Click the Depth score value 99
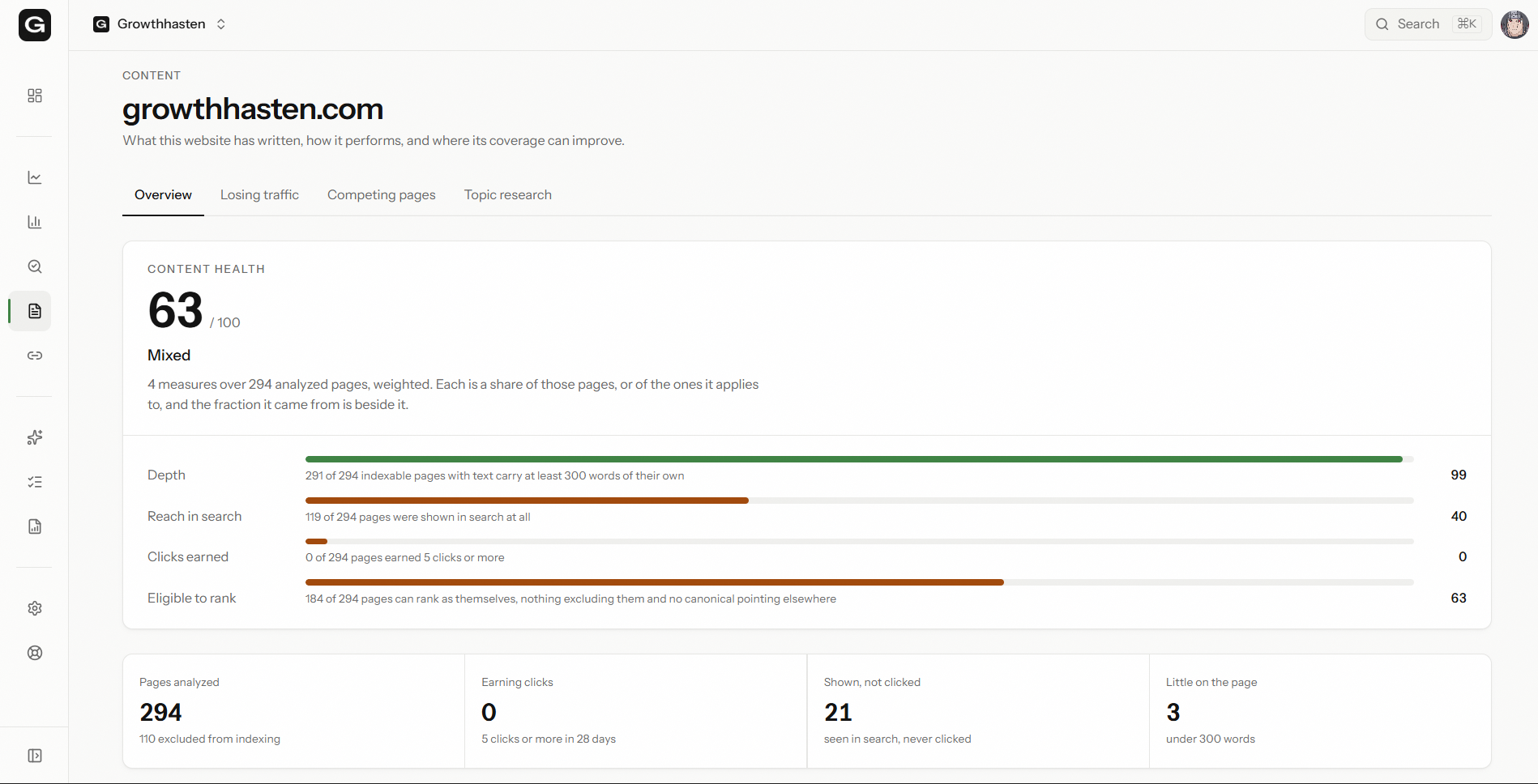This screenshot has height=784, width=1538. [x=1459, y=475]
